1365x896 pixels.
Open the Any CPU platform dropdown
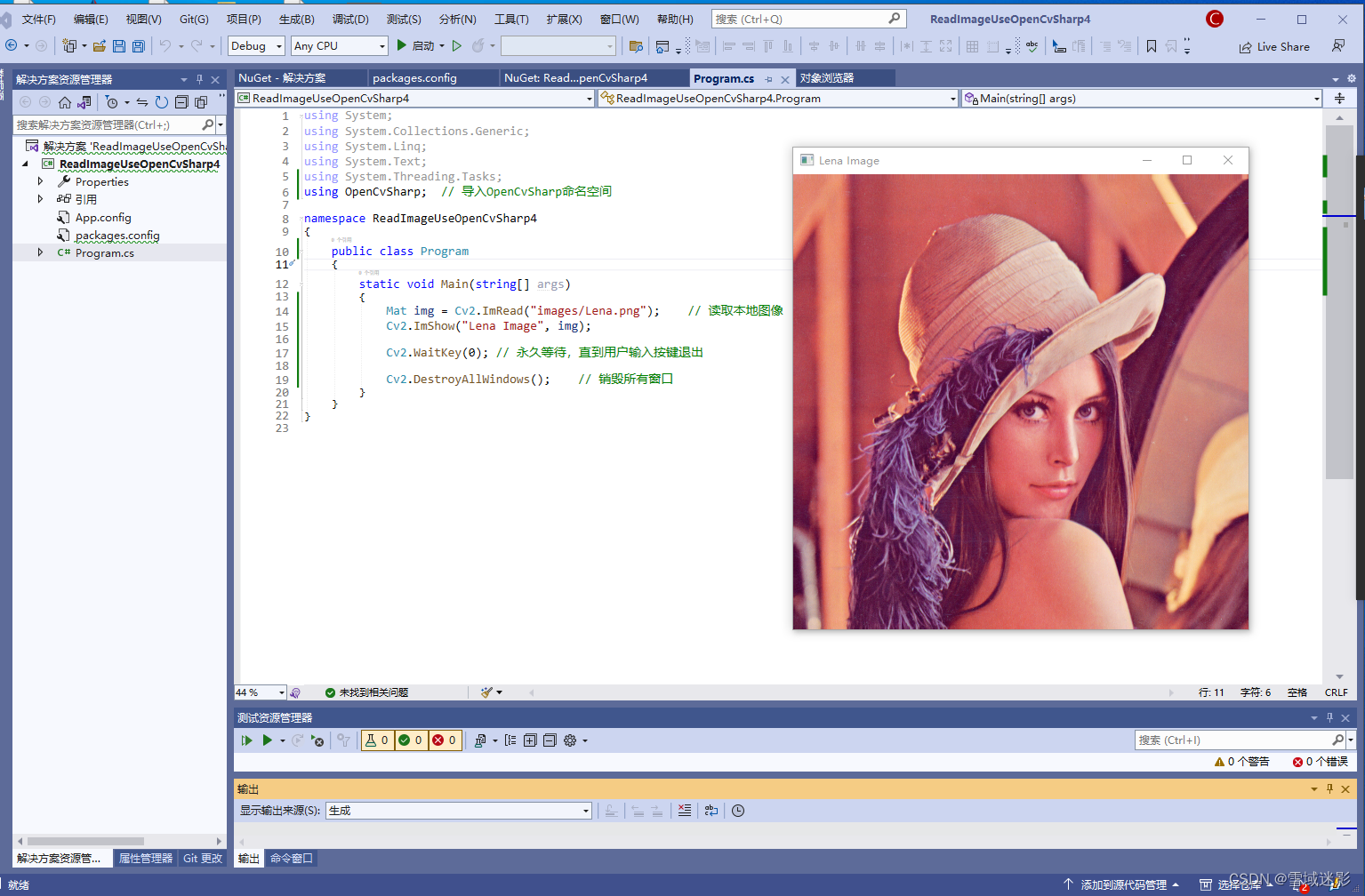[x=340, y=46]
